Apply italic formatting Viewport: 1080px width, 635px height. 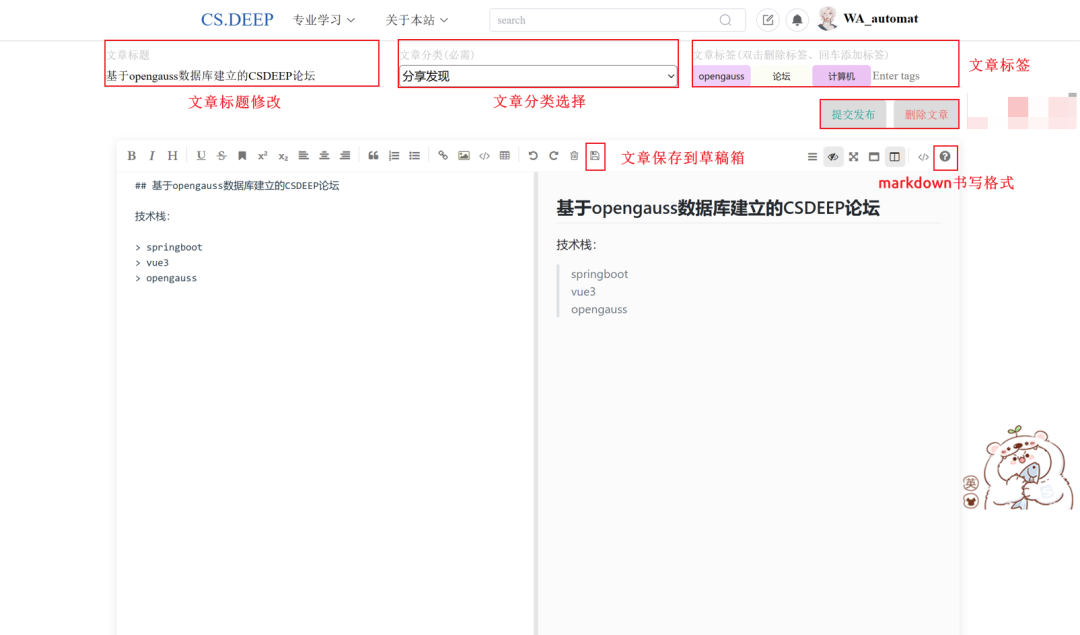point(152,156)
